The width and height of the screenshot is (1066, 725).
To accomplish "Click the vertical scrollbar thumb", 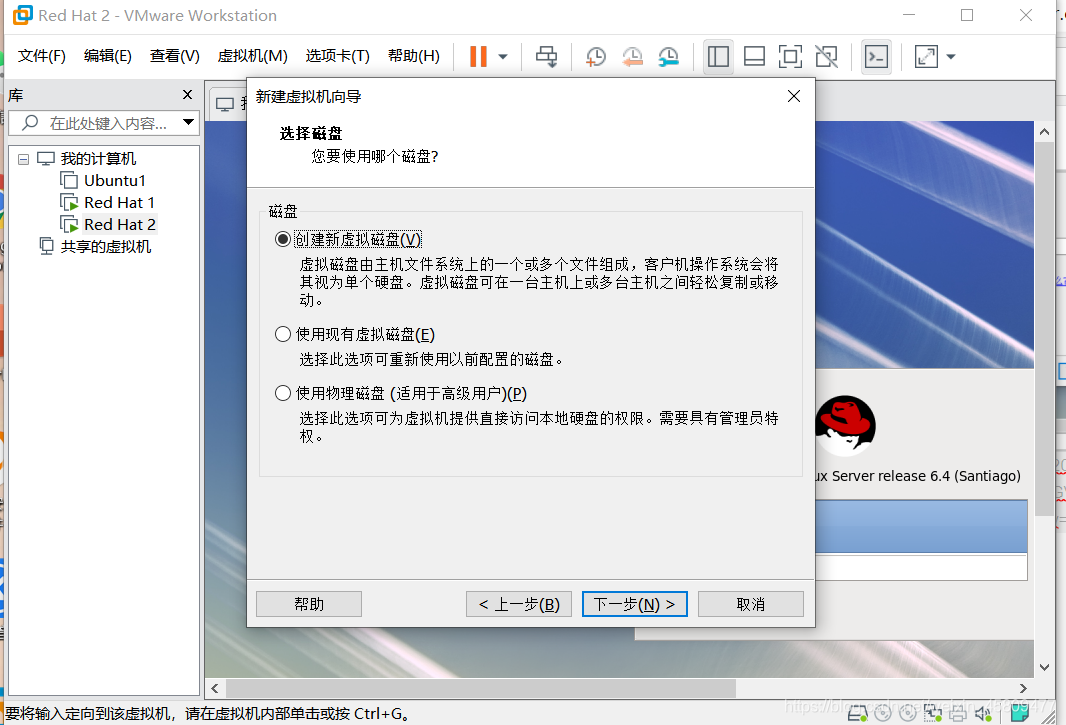I will point(1044,329).
